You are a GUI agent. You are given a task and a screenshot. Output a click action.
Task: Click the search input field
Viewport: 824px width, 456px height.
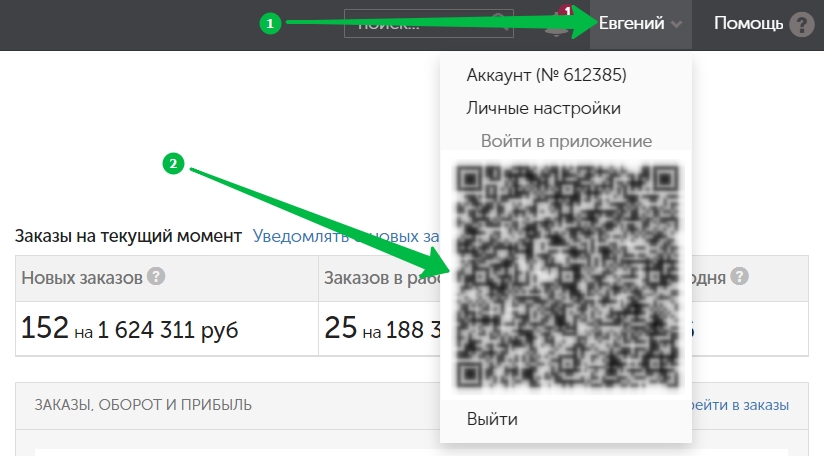click(x=428, y=24)
